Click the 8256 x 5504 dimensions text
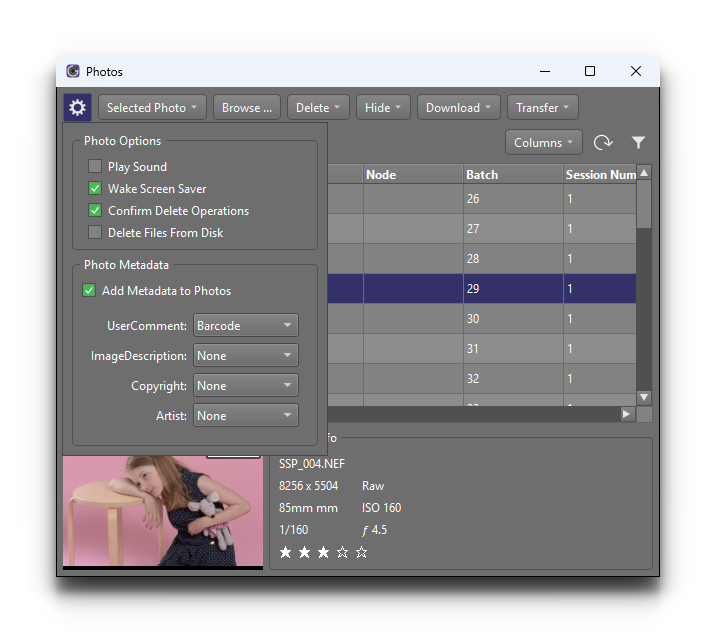Image resolution: width=716 pixels, height=633 pixels. (308, 485)
